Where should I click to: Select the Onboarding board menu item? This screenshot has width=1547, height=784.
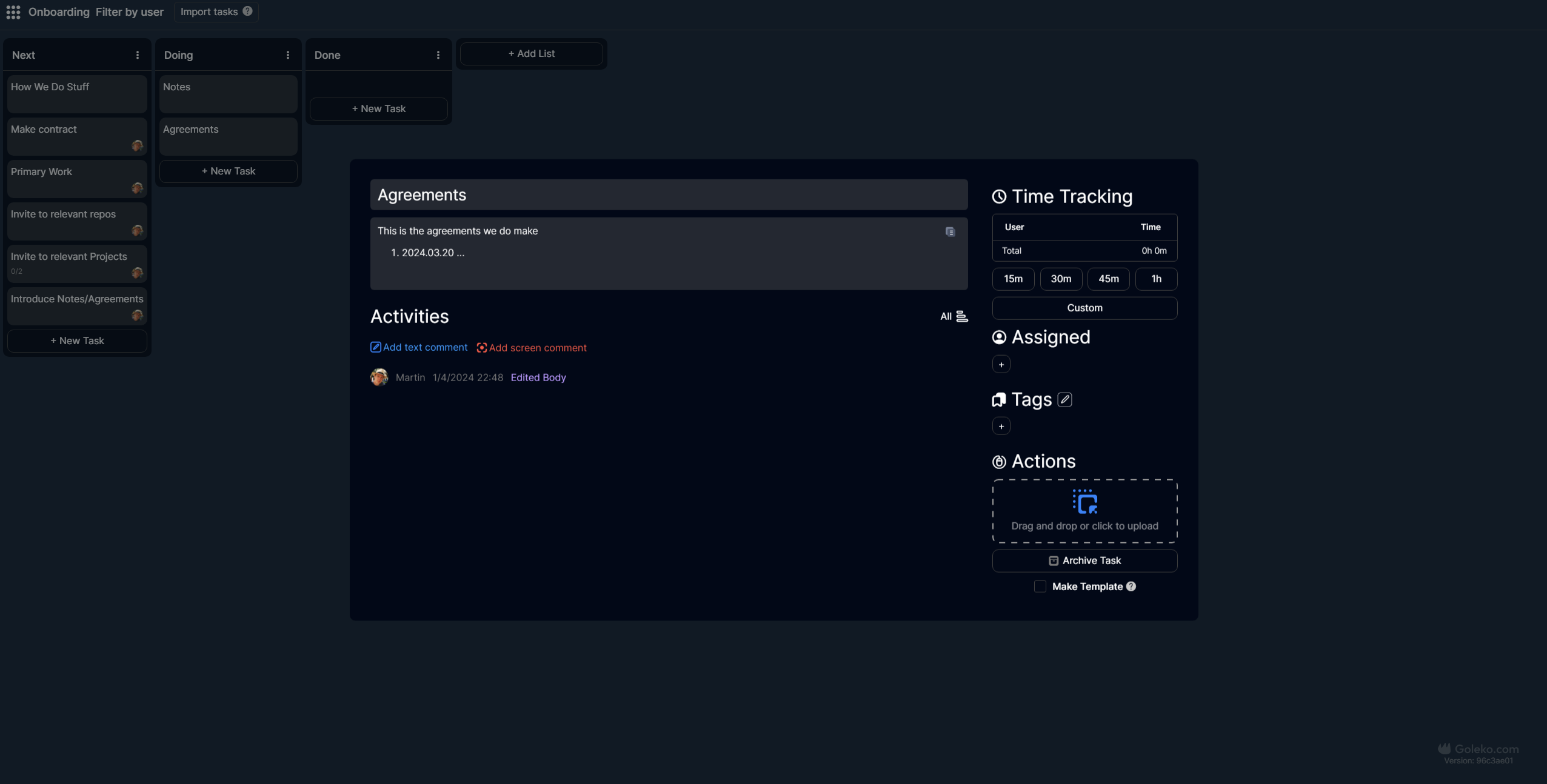pyautogui.click(x=58, y=11)
